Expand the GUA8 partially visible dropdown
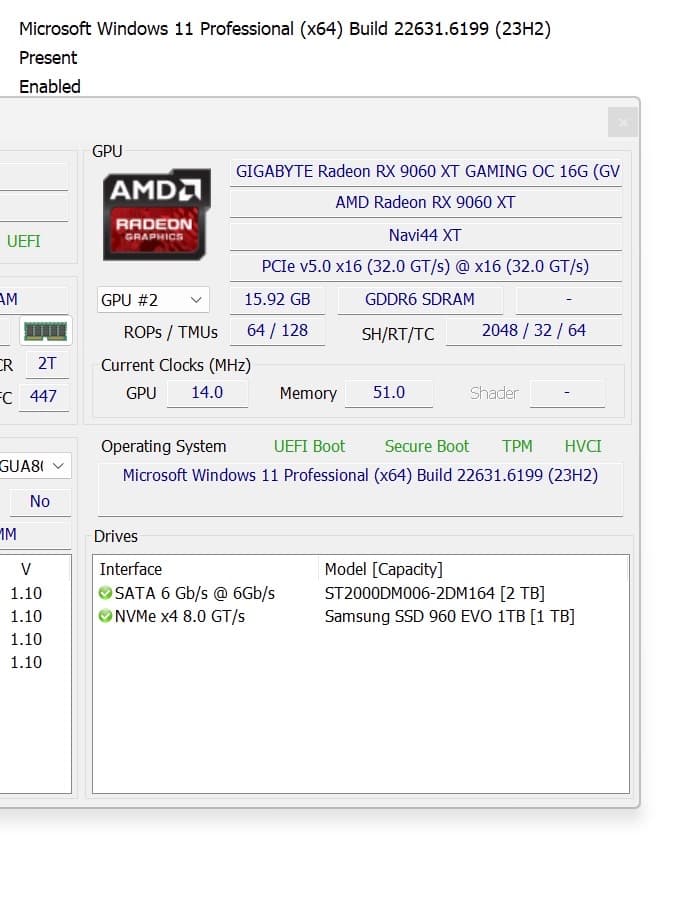Screen dimensions: 680x907 36,466
